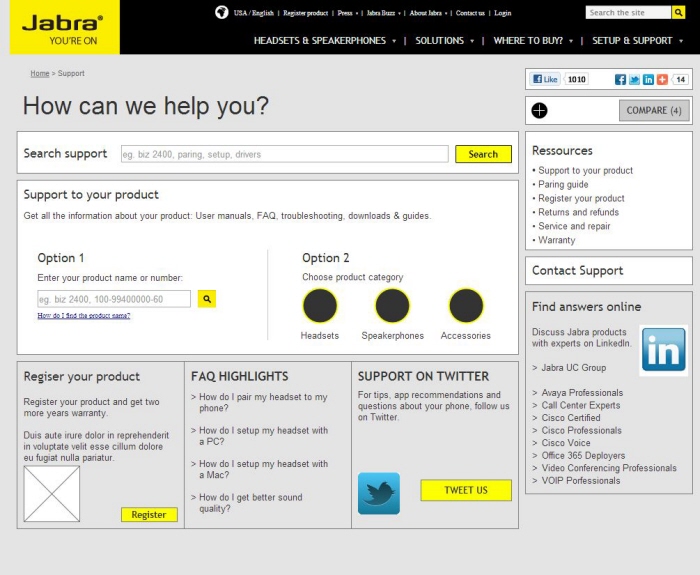Open the Returns and refunds link
Viewport: 700px width, 575px height.
click(x=578, y=212)
